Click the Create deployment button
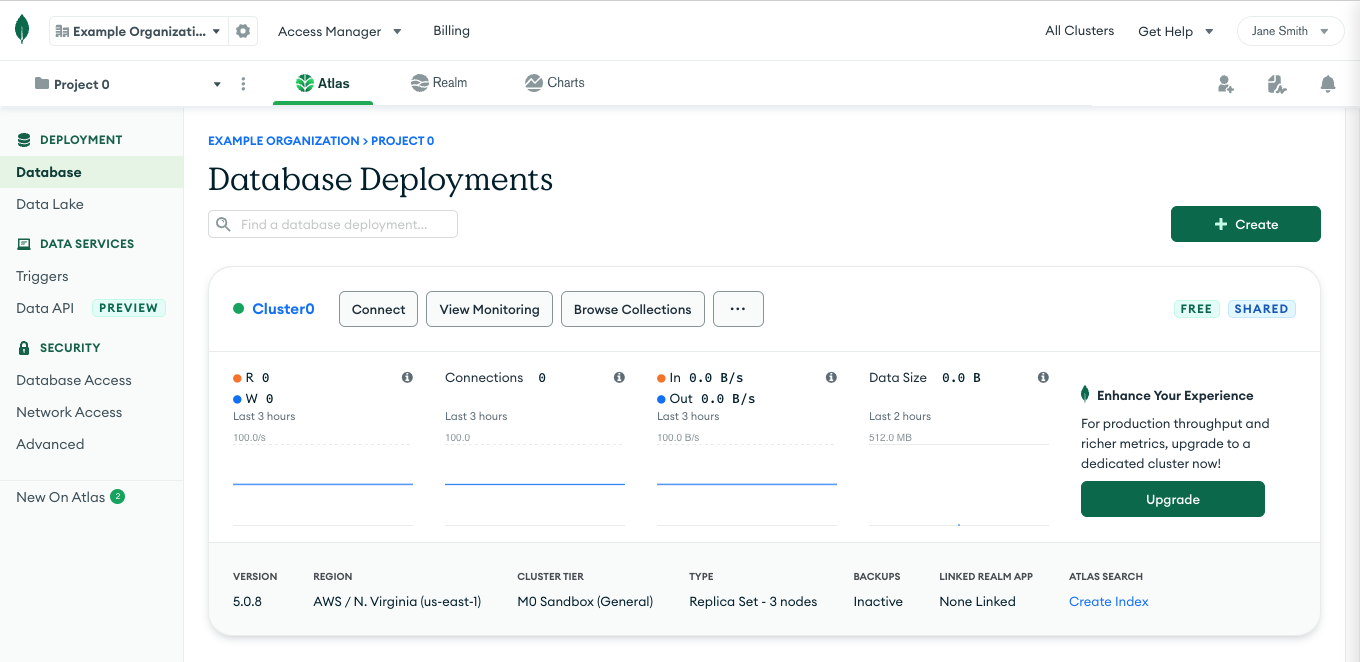Screen dimensions: 1360x662 [1245, 224]
